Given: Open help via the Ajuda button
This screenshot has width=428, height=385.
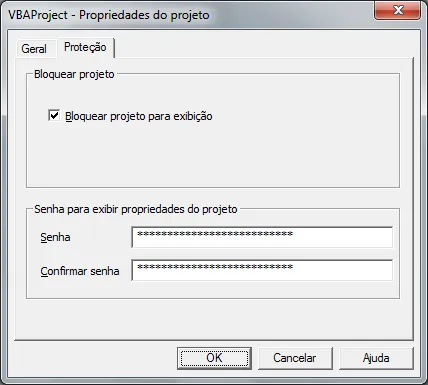Looking at the screenshot, I should pyautogui.click(x=376, y=358).
